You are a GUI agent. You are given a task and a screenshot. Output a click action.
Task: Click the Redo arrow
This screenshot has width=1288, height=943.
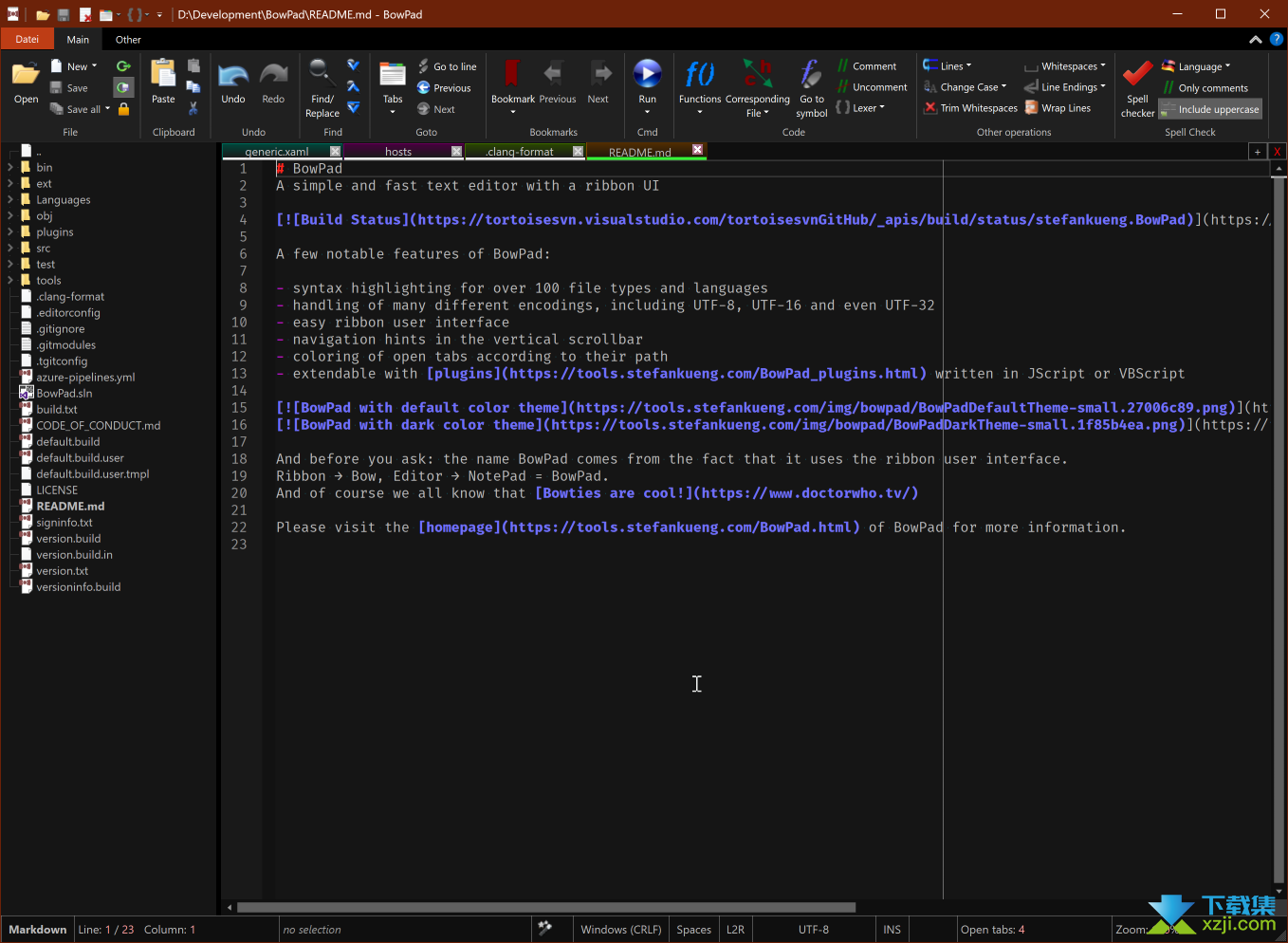pos(273,83)
